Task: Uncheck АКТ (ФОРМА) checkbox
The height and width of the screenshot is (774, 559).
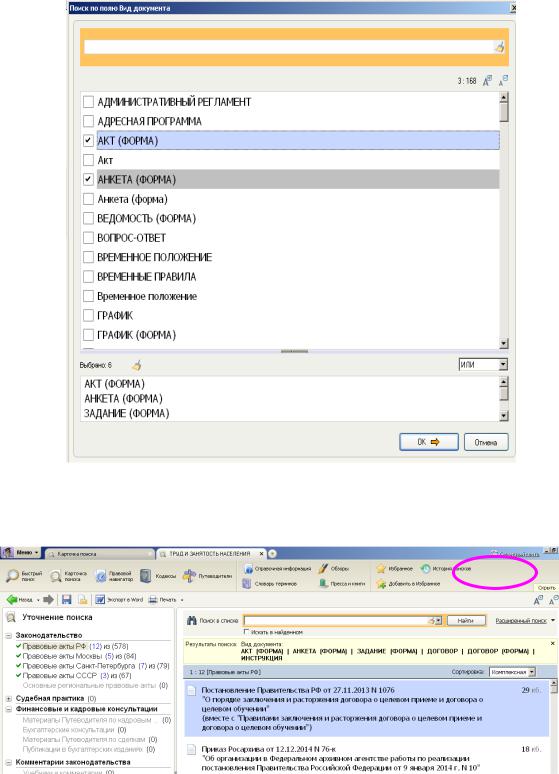Action: click(88, 141)
